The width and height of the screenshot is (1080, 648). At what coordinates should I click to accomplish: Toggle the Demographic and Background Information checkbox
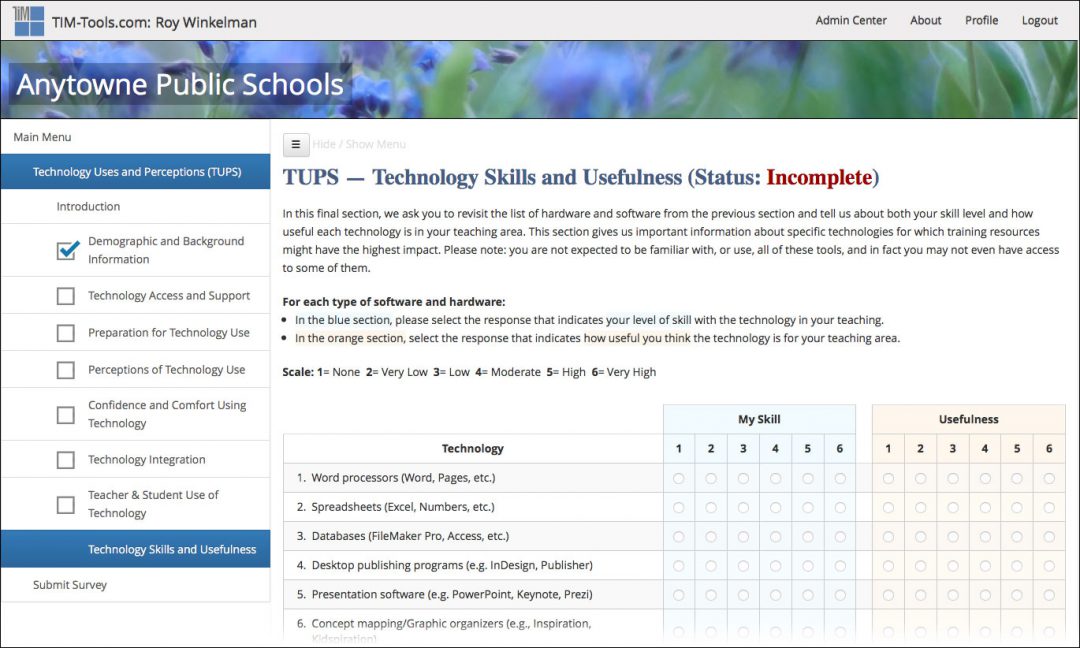click(x=67, y=250)
